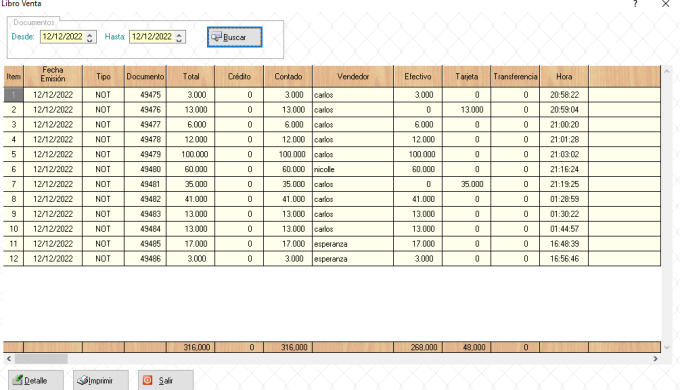
Task: Click the Vendedor column header
Action: point(353,76)
